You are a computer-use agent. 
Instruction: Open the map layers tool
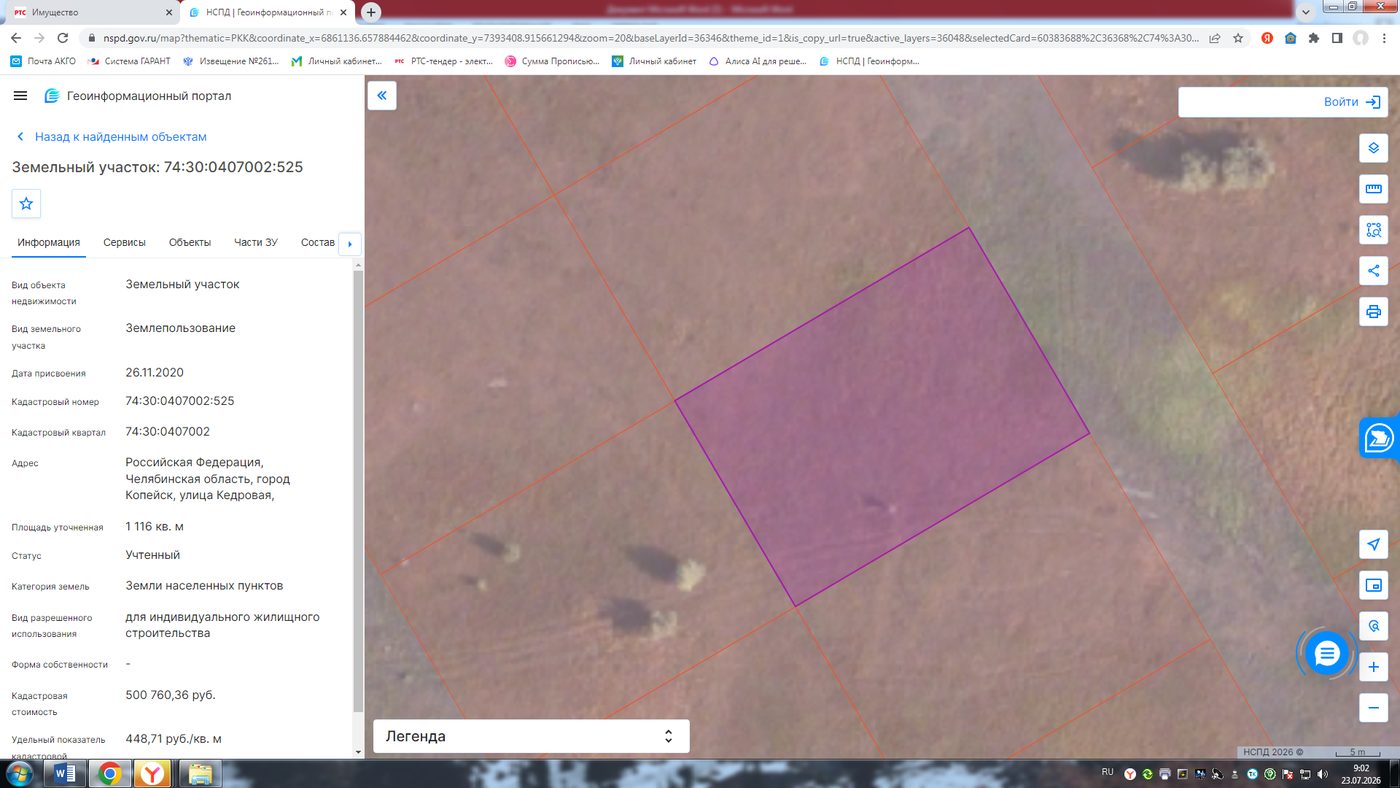click(1374, 148)
